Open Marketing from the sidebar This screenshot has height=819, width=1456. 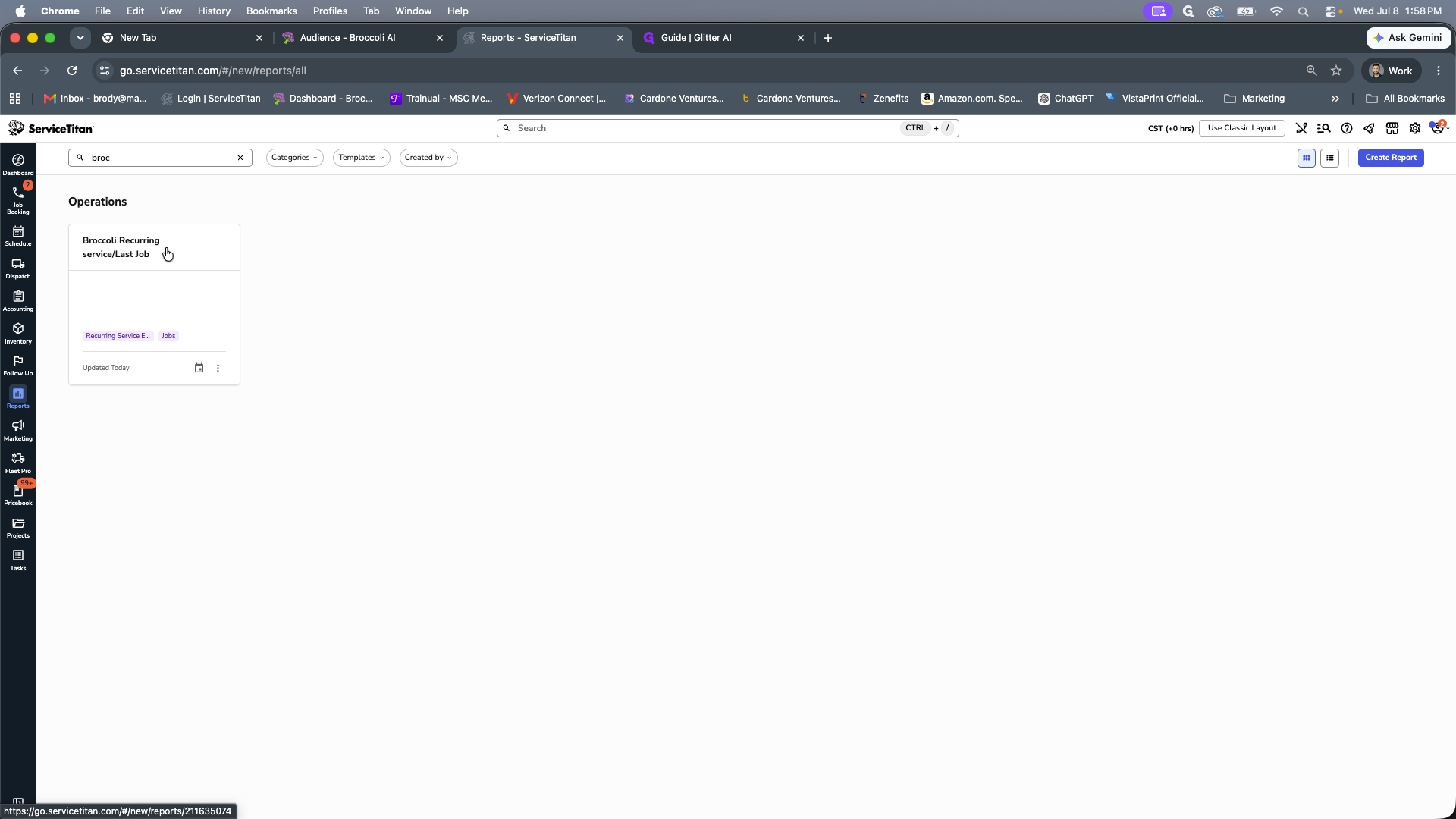pyautogui.click(x=18, y=431)
